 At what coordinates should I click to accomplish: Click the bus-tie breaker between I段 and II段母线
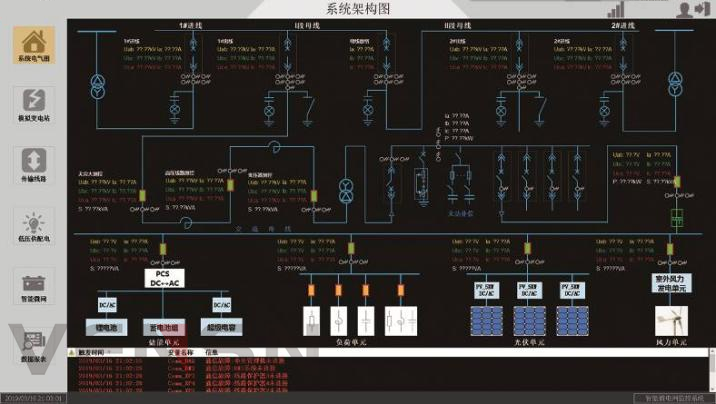coord(386,54)
